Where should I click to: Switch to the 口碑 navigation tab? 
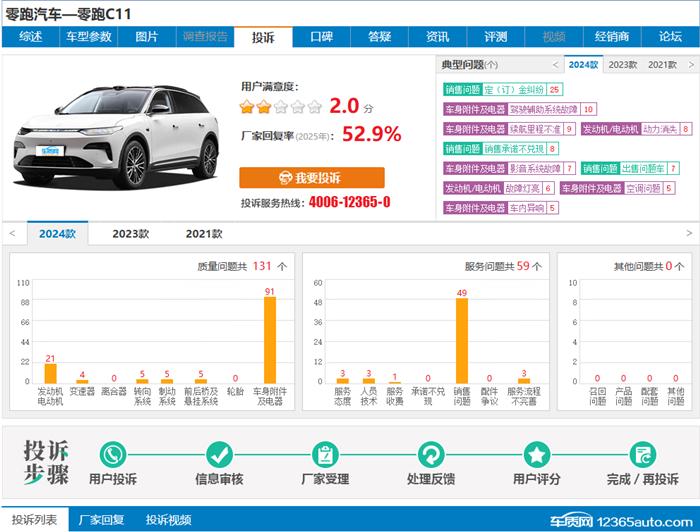pos(321,37)
